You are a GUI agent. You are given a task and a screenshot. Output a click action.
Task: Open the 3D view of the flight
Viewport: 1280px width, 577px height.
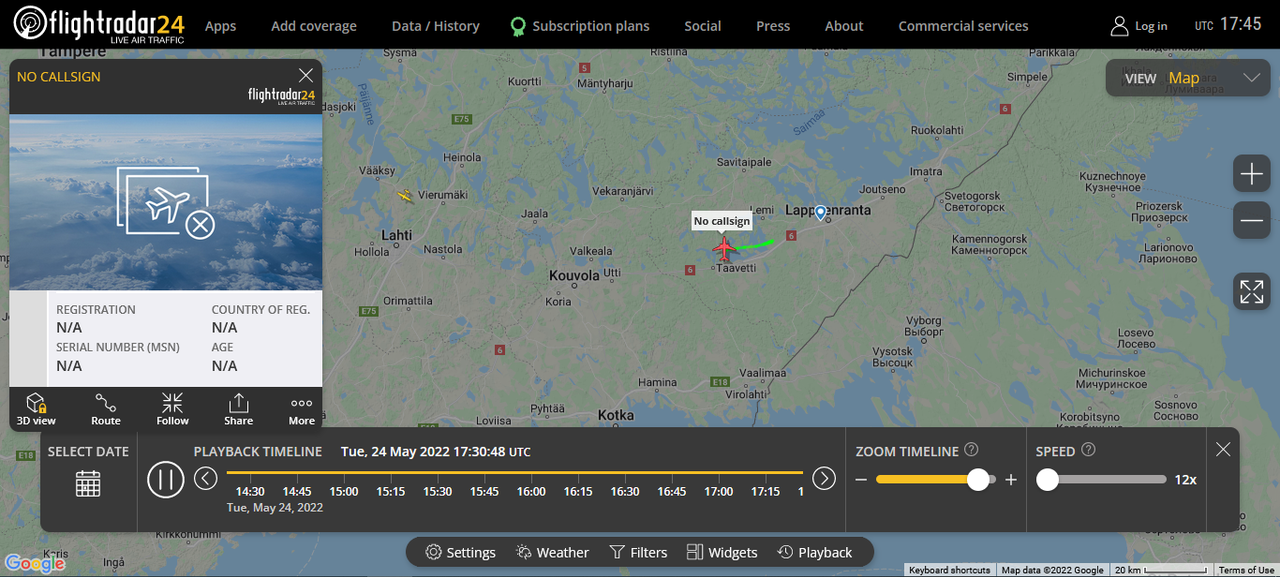[x=36, y=409]
